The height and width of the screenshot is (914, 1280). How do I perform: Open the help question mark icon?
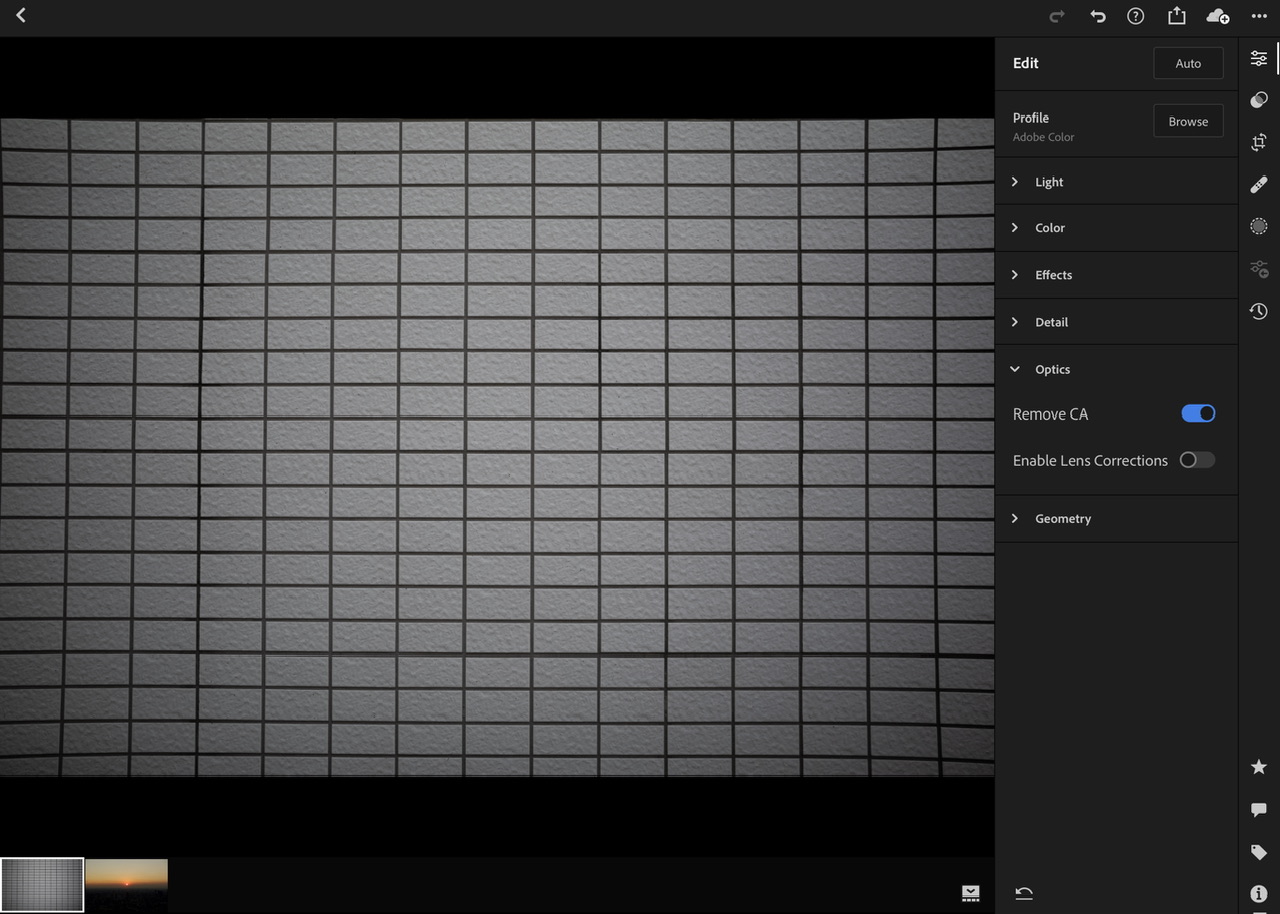1136,16
